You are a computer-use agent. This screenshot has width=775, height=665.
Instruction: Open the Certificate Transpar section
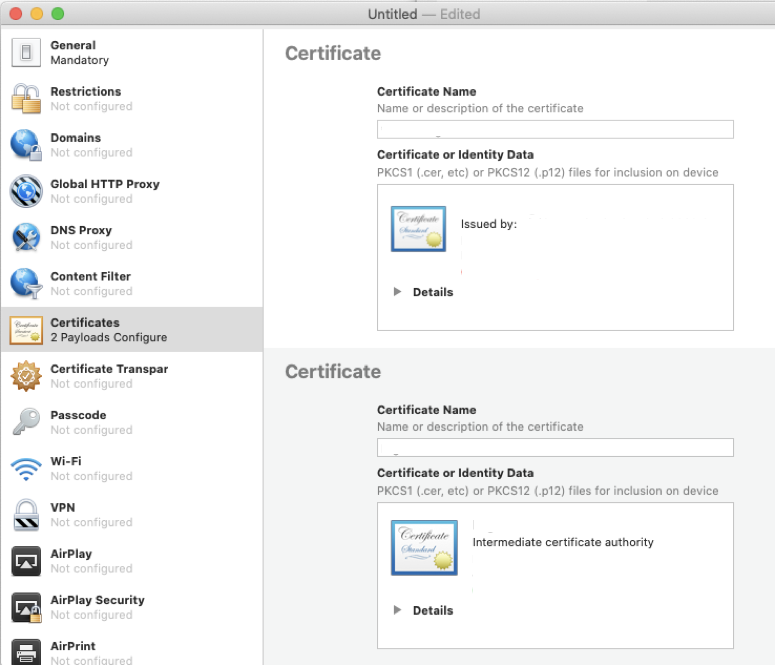[131, 376]
